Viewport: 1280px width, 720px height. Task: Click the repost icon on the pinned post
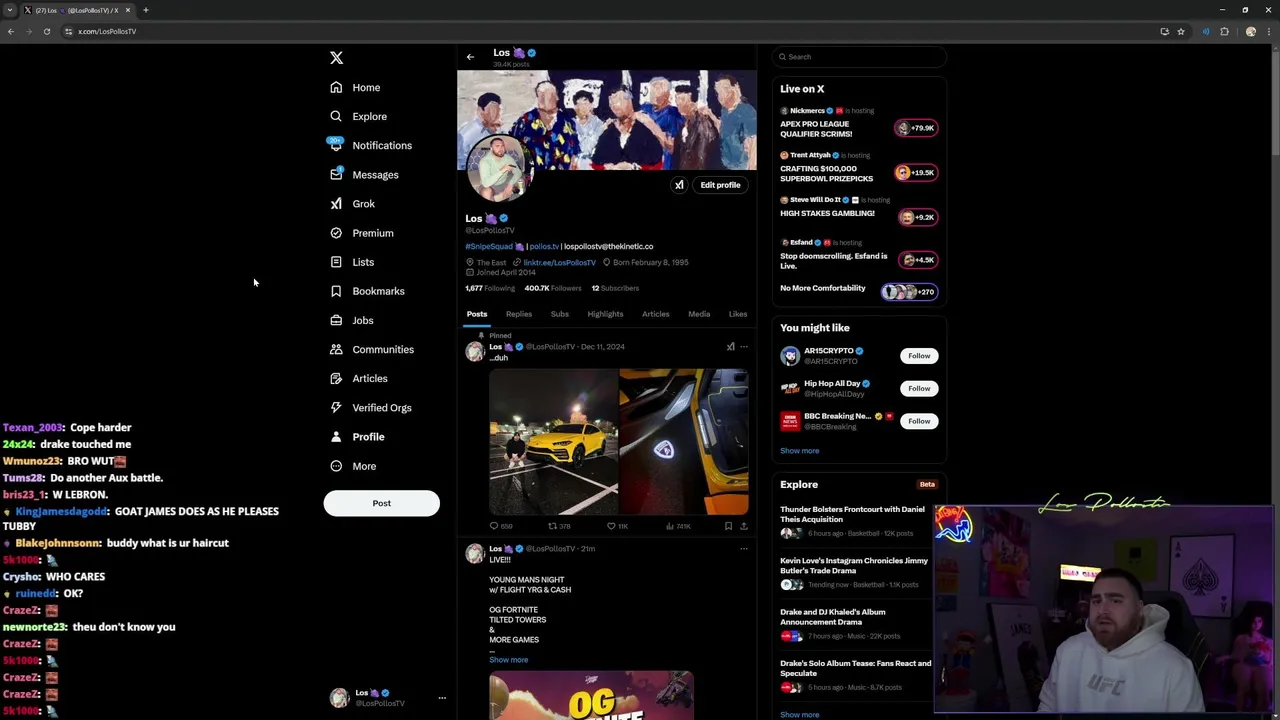pos(552,526)
